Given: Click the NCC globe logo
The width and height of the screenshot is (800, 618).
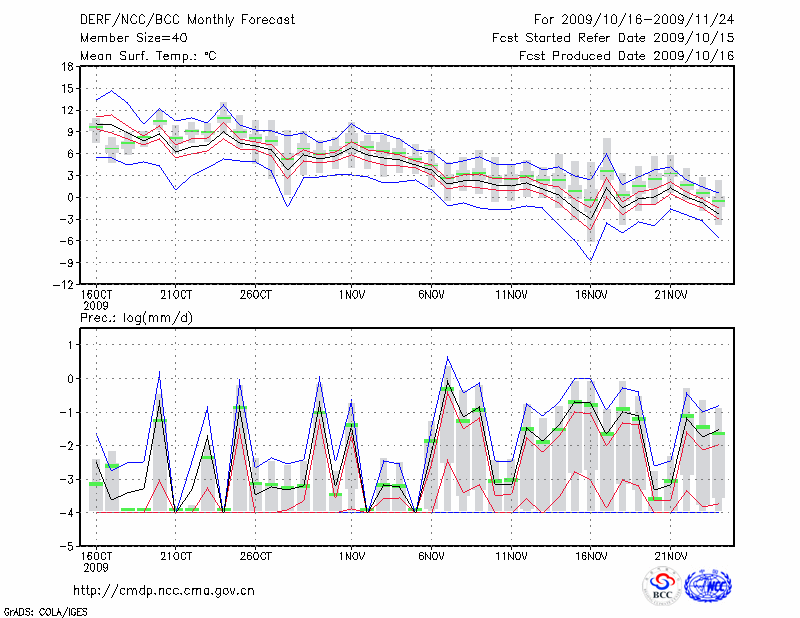Looking at the screenshot, I should point(707,585).
